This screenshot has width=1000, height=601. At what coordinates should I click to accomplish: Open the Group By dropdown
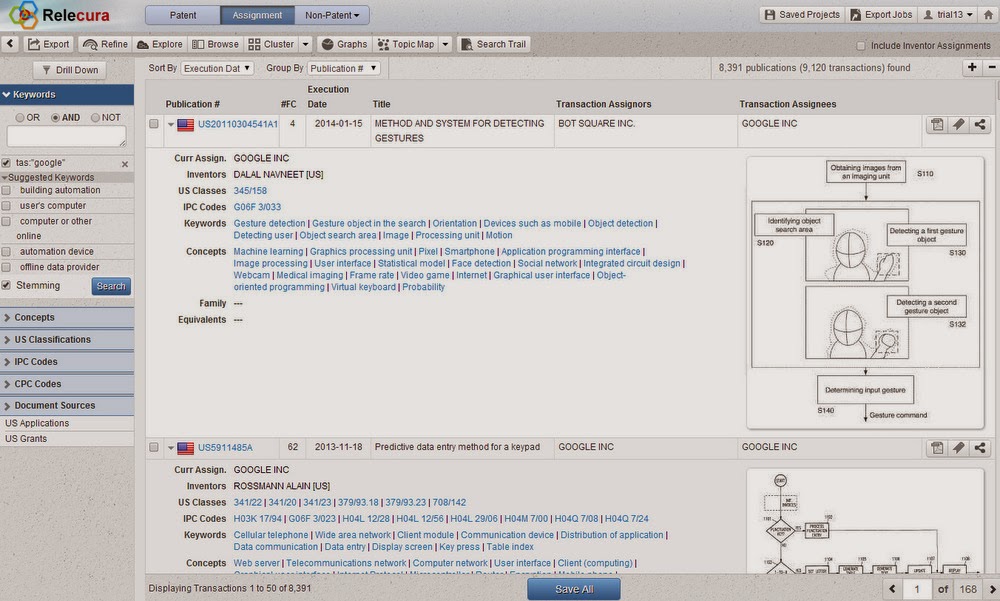pos(344,68)
